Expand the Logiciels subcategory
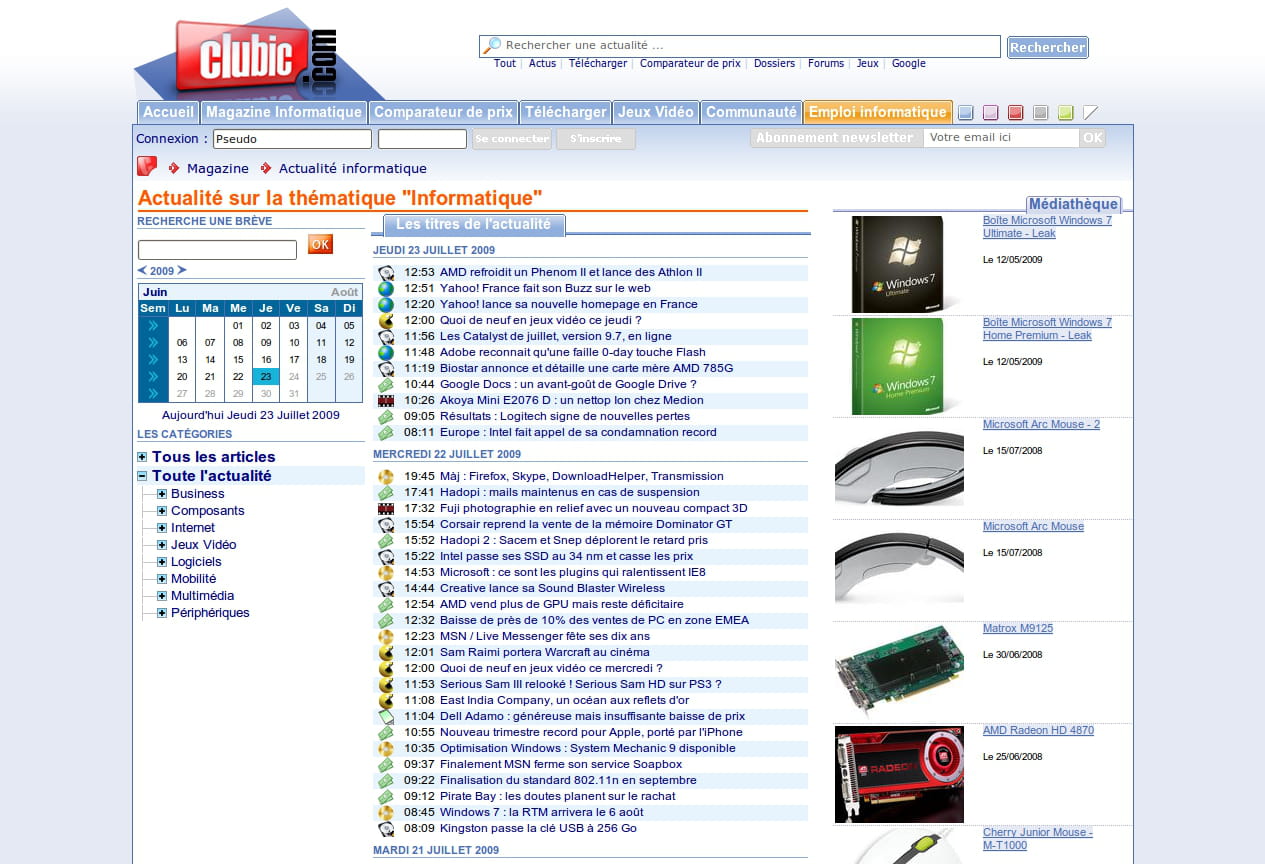1265x864 pixels. tap(162, 562)
